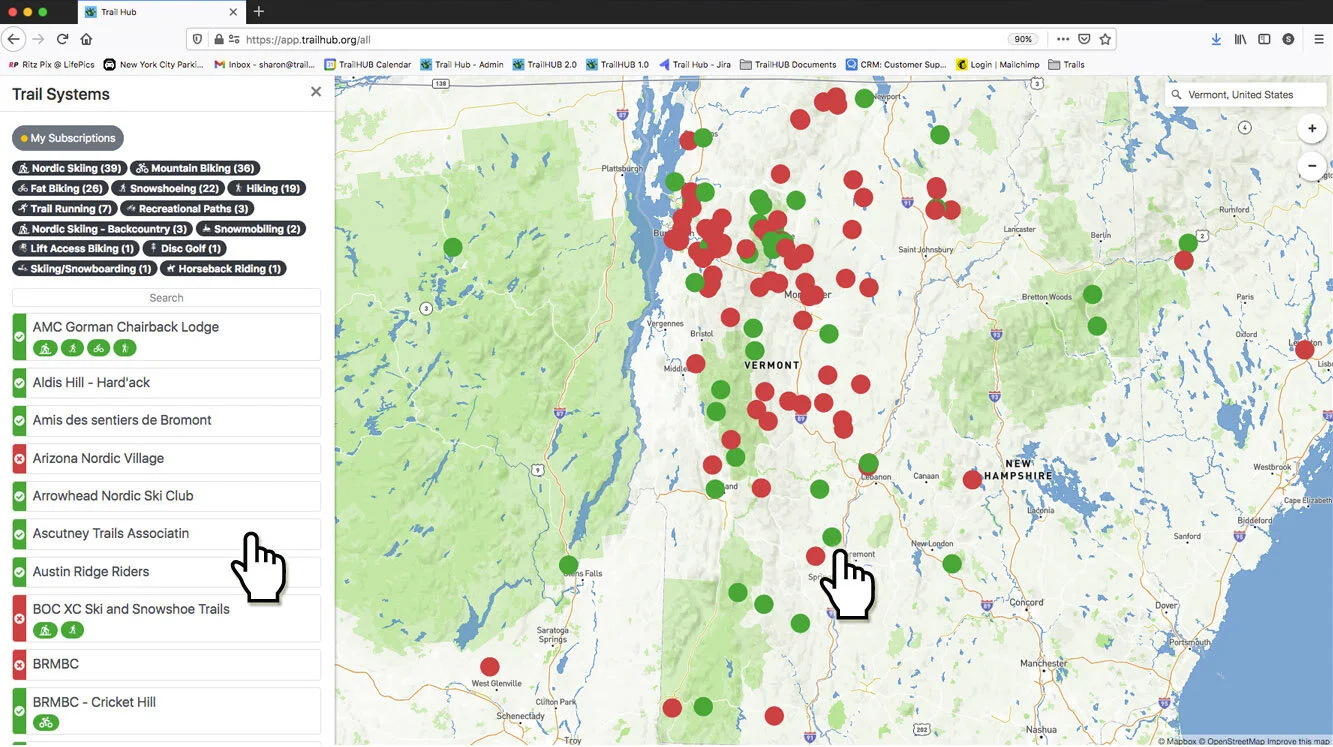Viewport: 1333px width, 747px height.
Task: Open the Trail Hub - Admin bookmark
Action: click(462, 64)
